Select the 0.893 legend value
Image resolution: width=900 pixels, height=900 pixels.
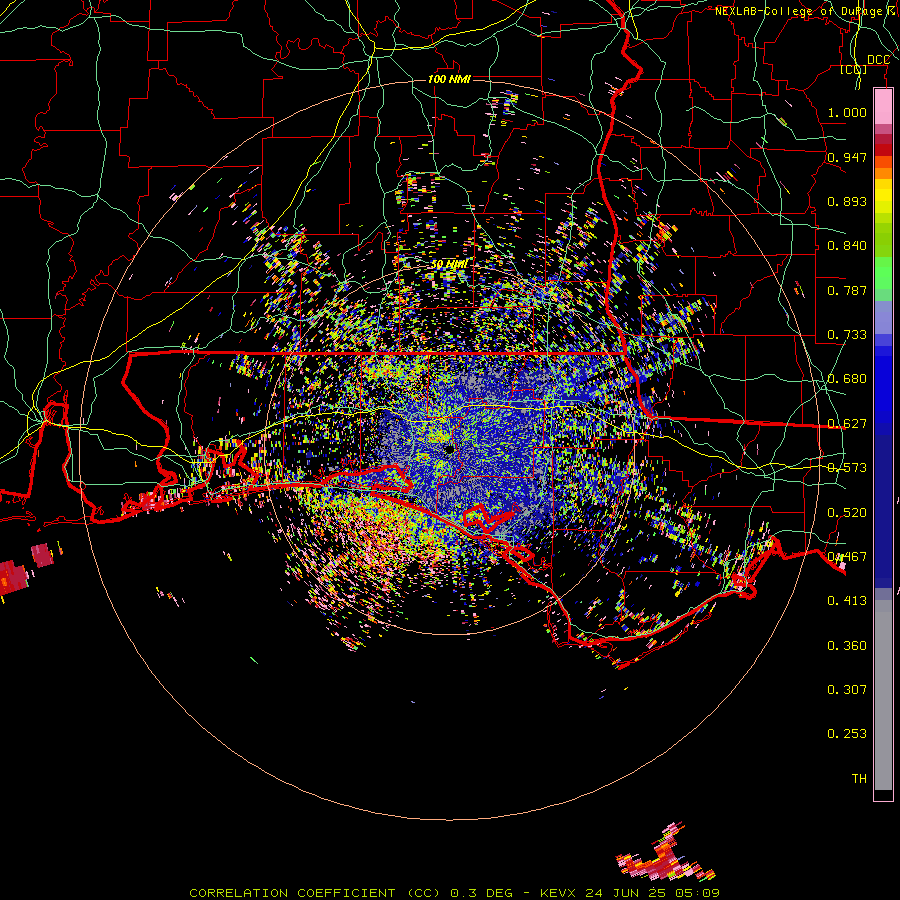tap(847, 201)
